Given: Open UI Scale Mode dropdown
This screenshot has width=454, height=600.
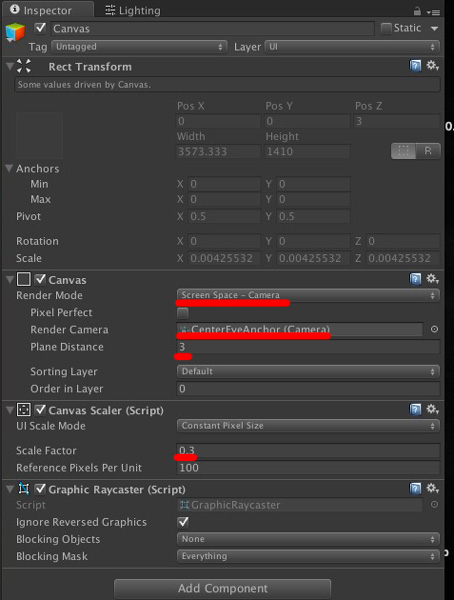Looking at the screenshot, I should tap(308, 426).
